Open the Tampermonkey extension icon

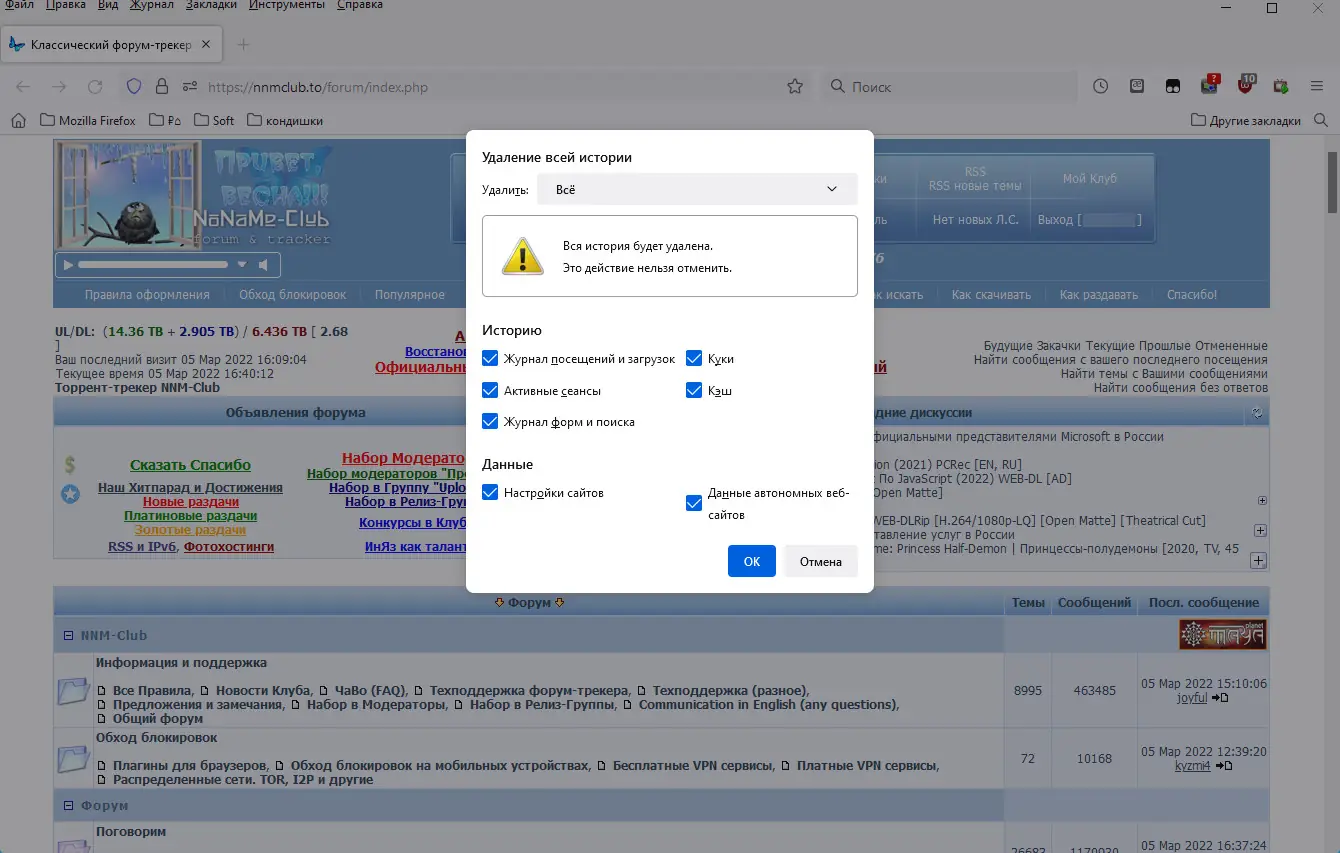point(1173,87)
